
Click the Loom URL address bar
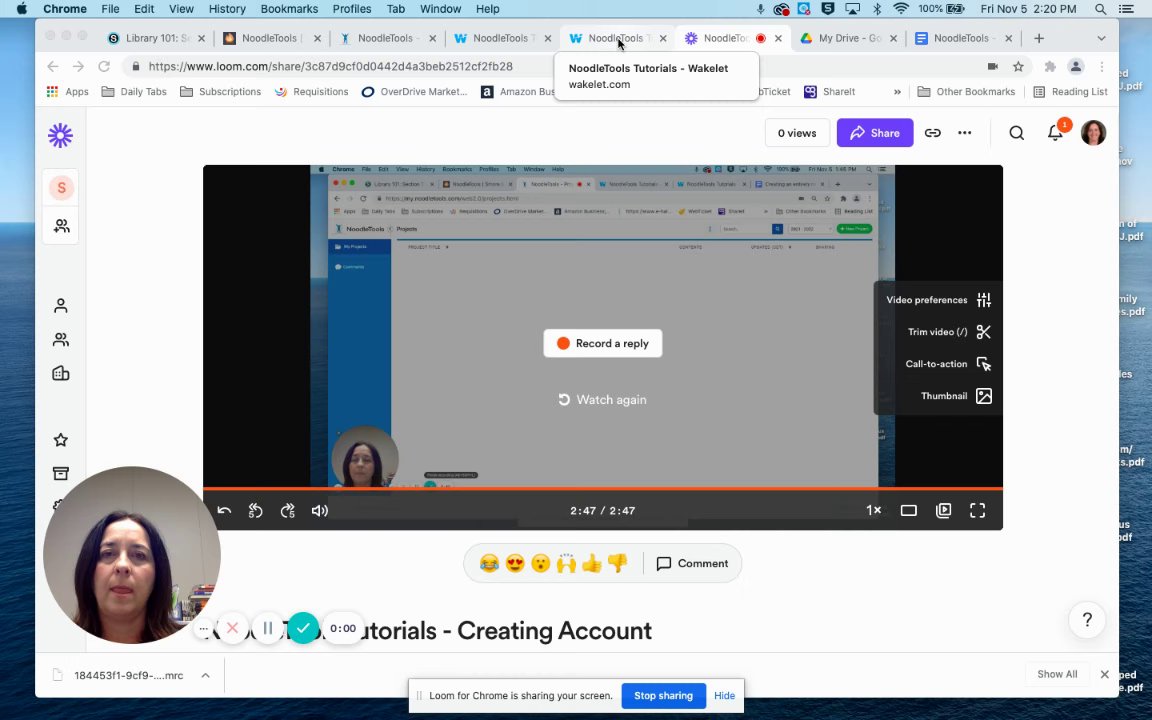[x=551, y=66]
